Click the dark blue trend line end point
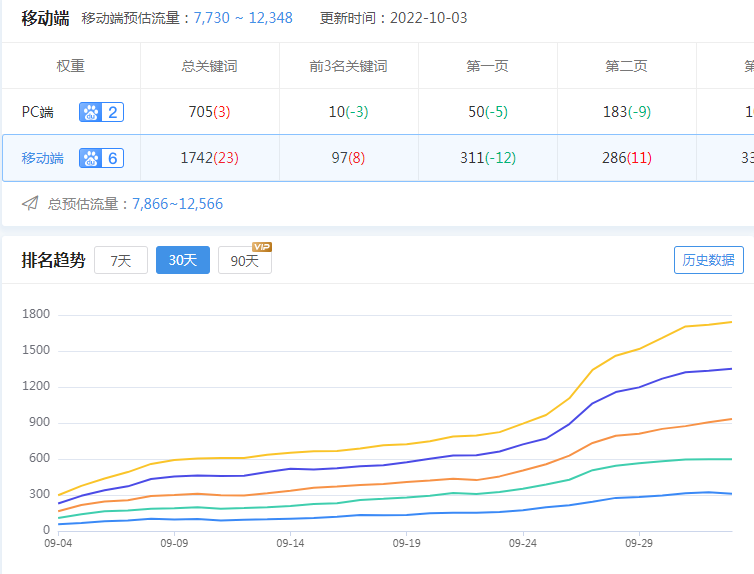Screen dimensions: 754x574 pyautogui.click(x=731, y=369)
